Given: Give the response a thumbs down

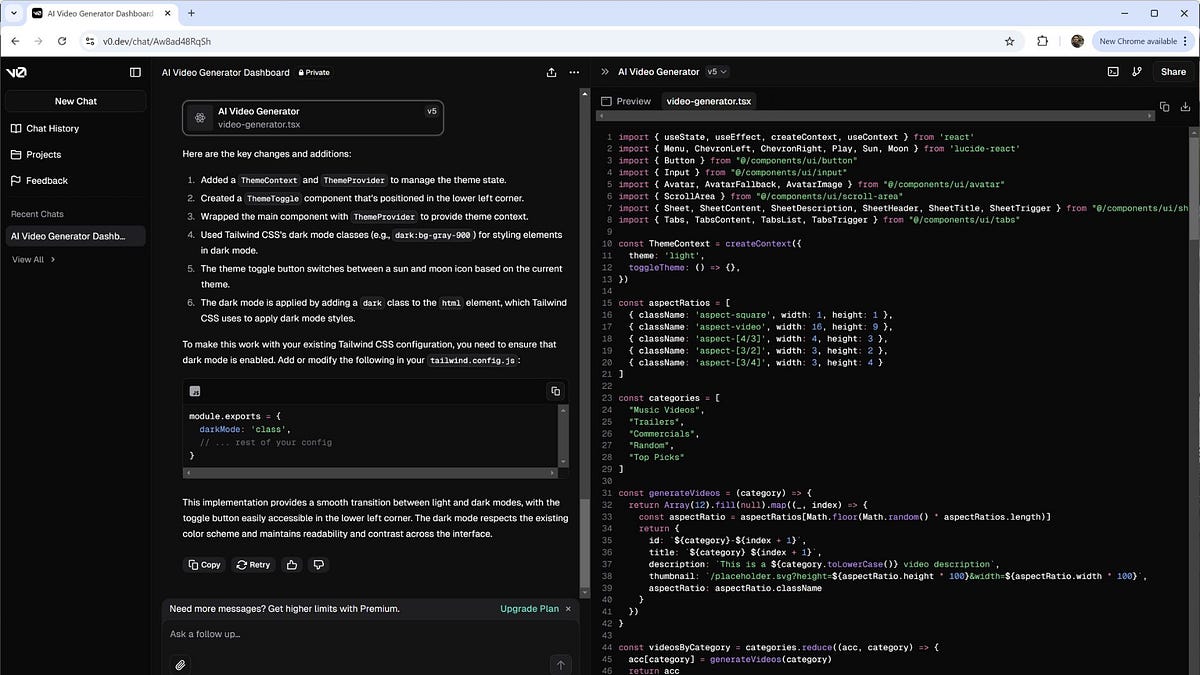Looking at the screenshot, I should point(319,565).
